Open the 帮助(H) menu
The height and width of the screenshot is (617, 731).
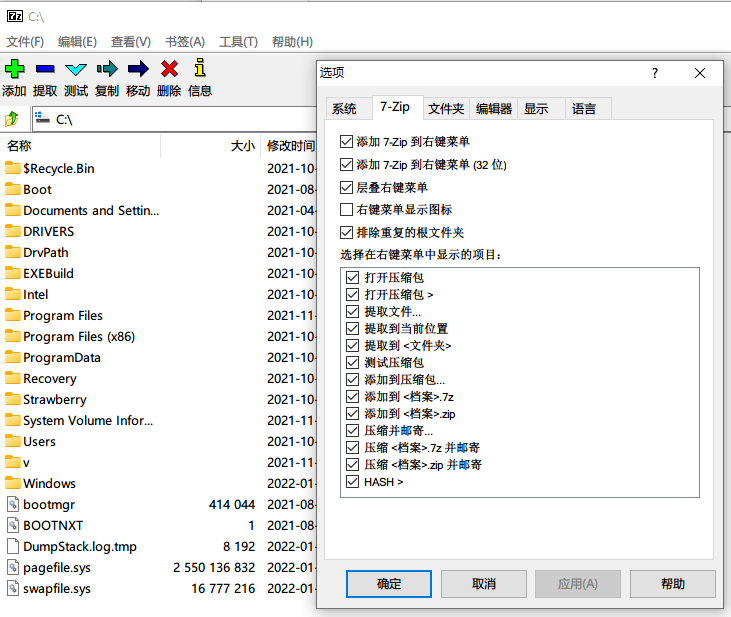pyautogui.click(x=292, y=42)
